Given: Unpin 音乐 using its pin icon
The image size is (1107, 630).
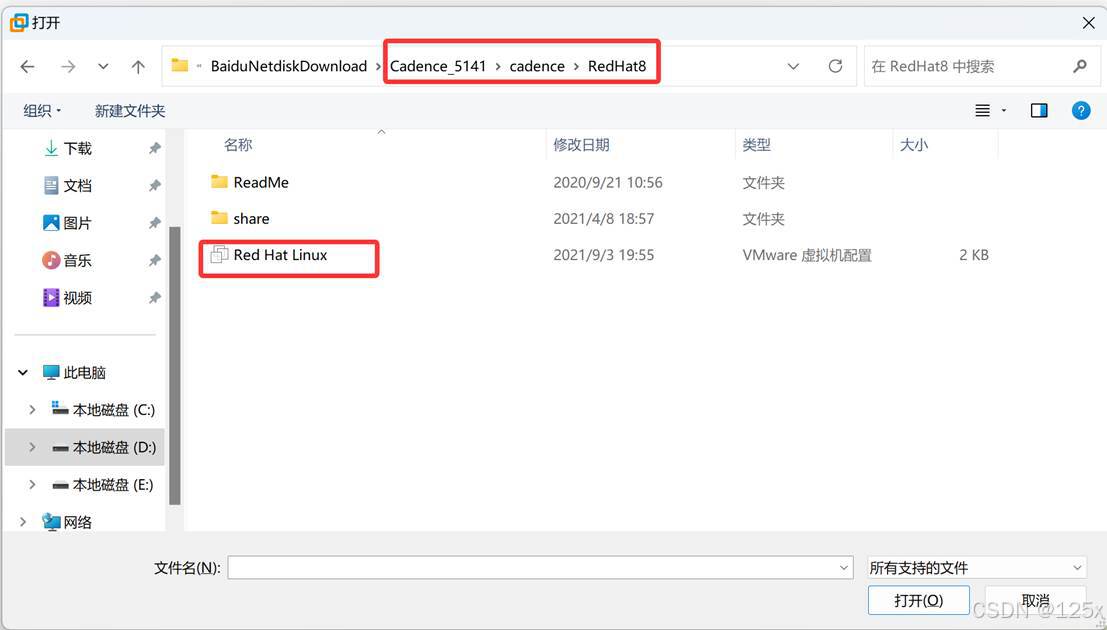Looking at the screenshot, I should click(x=155, y=261).
